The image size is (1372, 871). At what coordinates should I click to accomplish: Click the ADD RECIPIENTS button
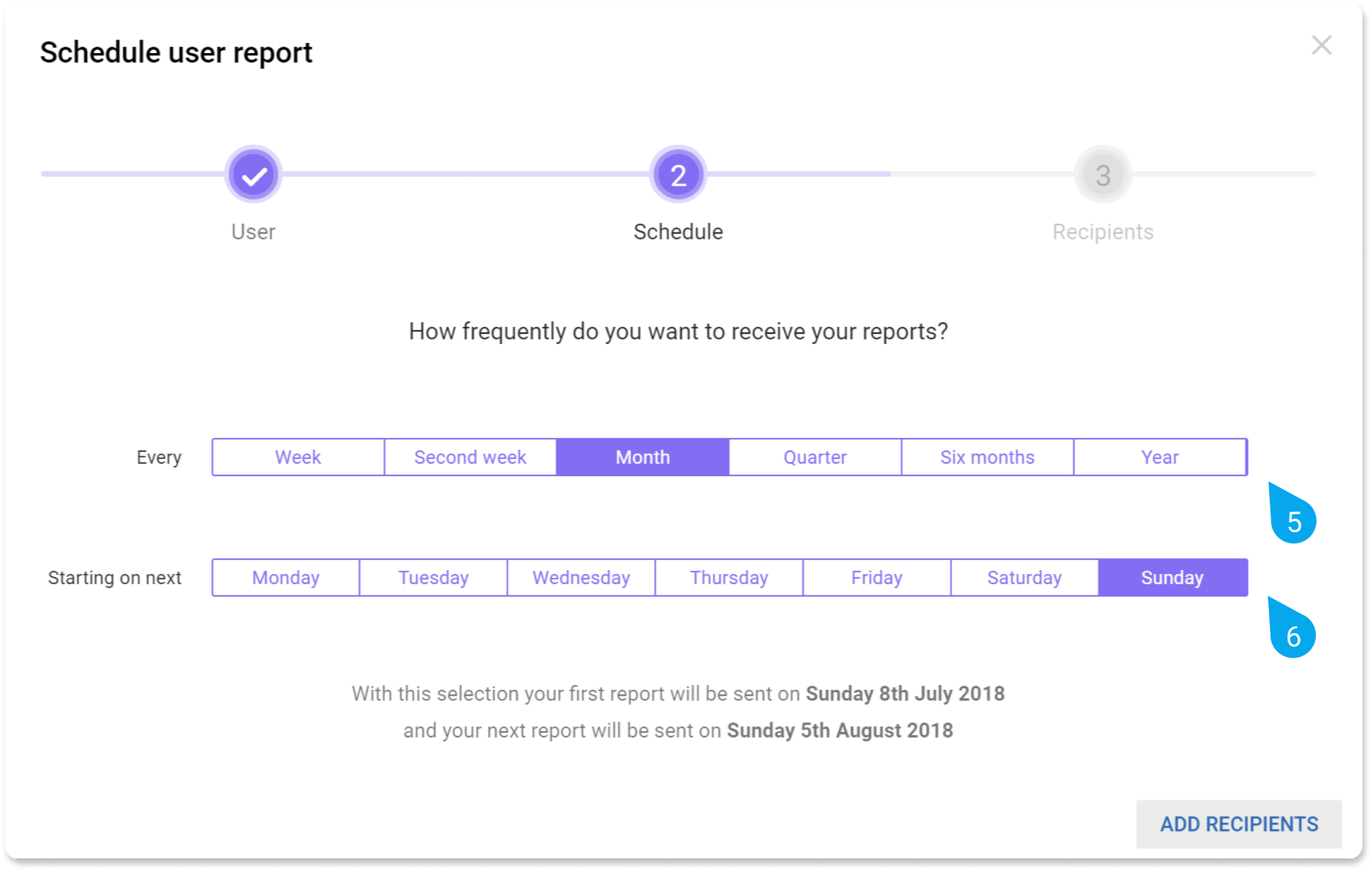click(x=1239, y=824)
